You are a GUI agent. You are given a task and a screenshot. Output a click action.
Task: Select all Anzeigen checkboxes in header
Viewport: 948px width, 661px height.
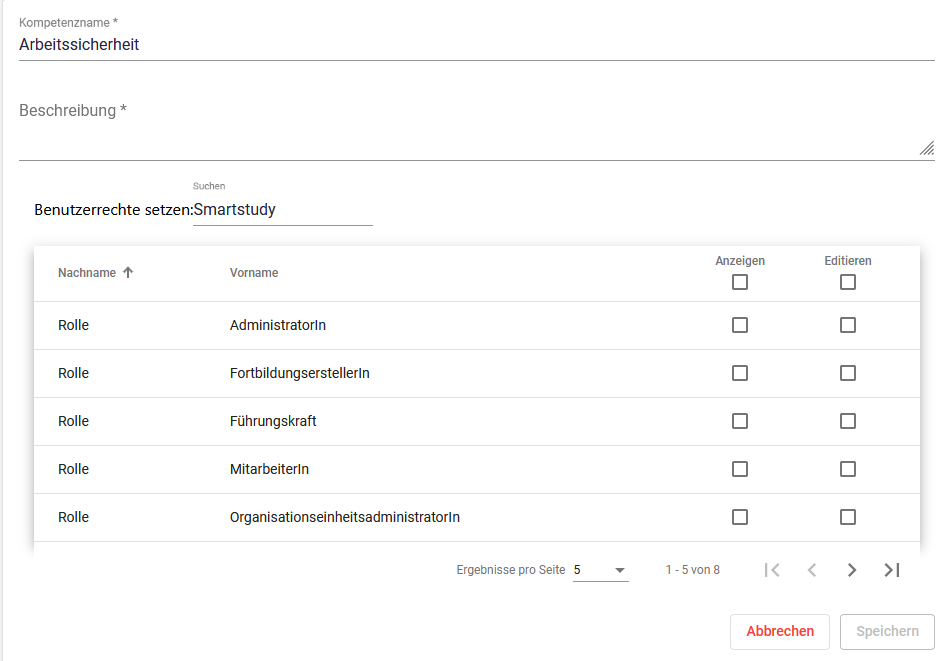pos(740,282)
